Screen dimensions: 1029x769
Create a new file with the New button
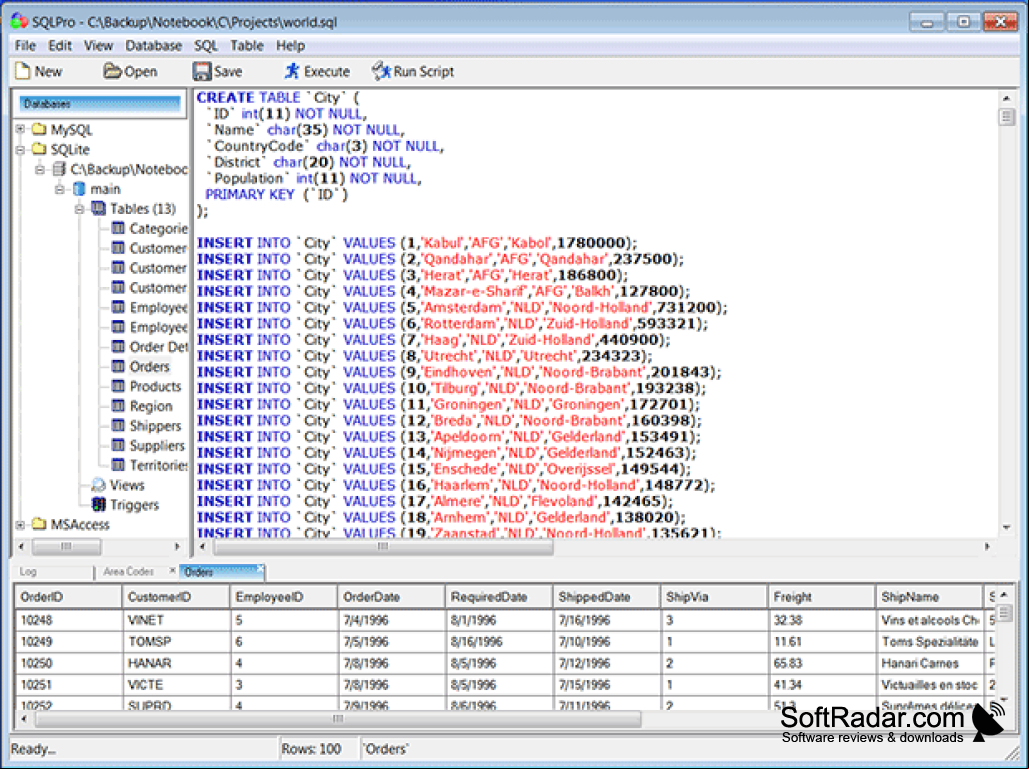pyautogui.click(x=39, y=71)
